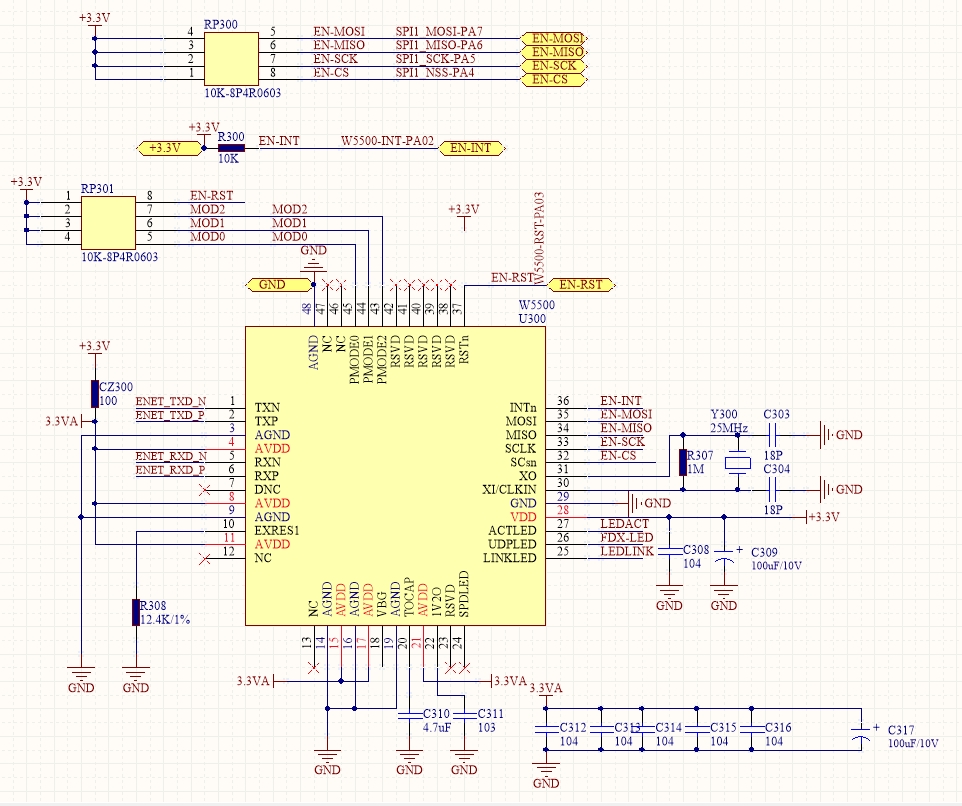Select the C310 capacitor symbol
Screen dimensions: 962x806
tap(409, 715)
